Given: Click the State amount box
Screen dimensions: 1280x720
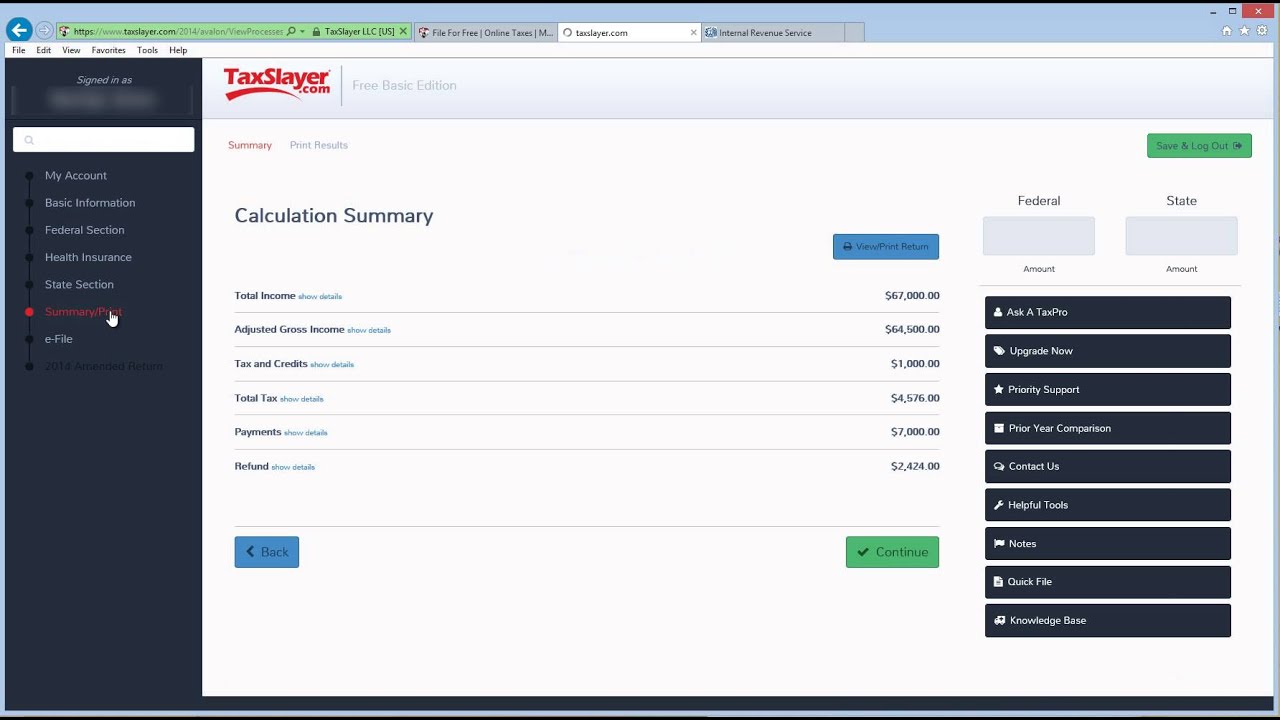Looking at the screenshot, I should [1181, 236].
